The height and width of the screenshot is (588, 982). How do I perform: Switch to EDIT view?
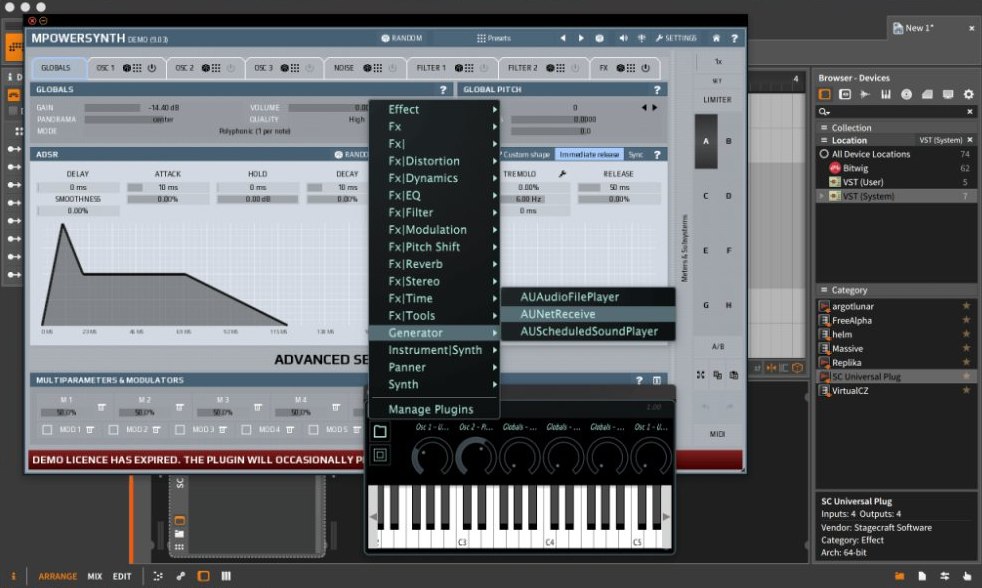[121, 576]
